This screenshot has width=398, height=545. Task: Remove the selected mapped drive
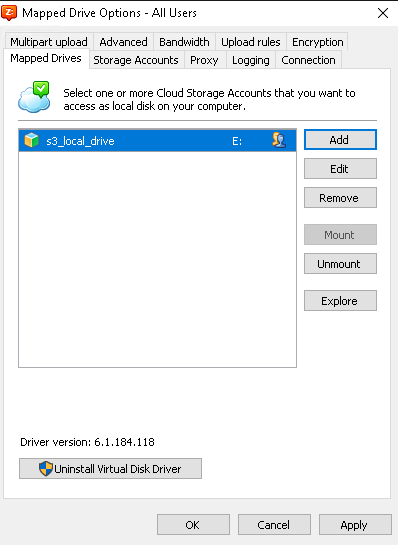(340, 198)
